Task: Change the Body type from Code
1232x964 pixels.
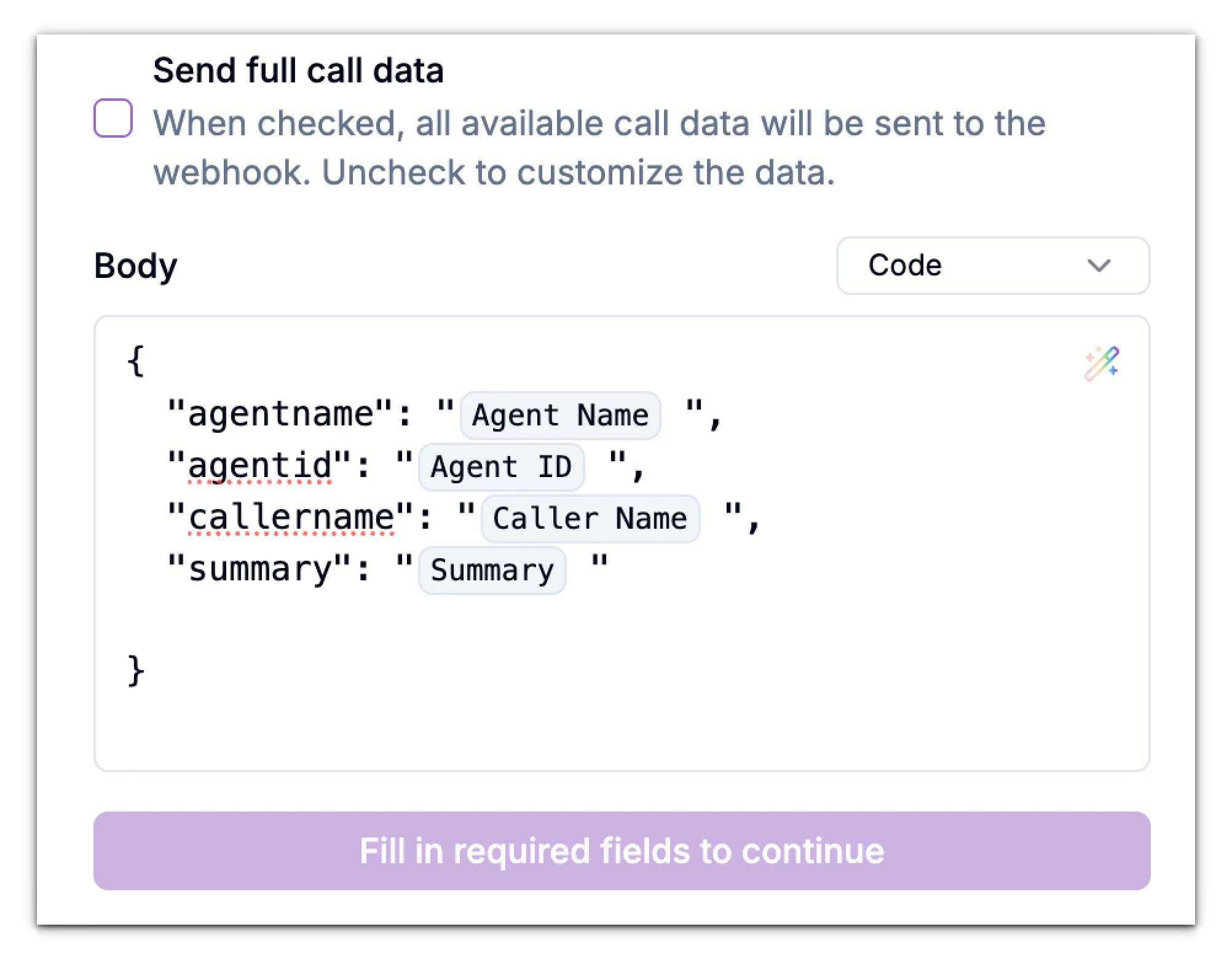Action: coord(992,266)
